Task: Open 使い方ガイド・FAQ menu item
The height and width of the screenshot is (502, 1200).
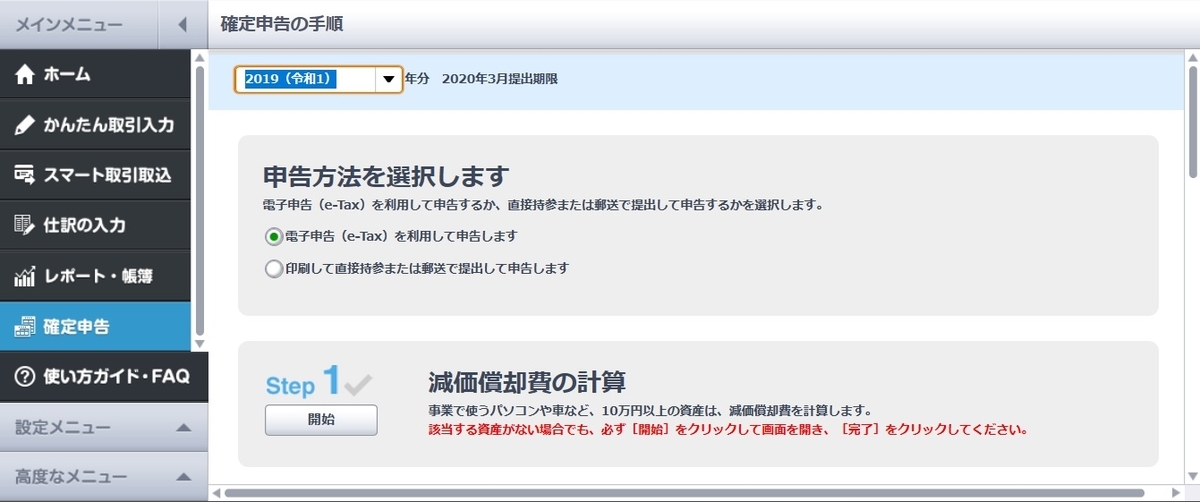Action: click(103, 377)
